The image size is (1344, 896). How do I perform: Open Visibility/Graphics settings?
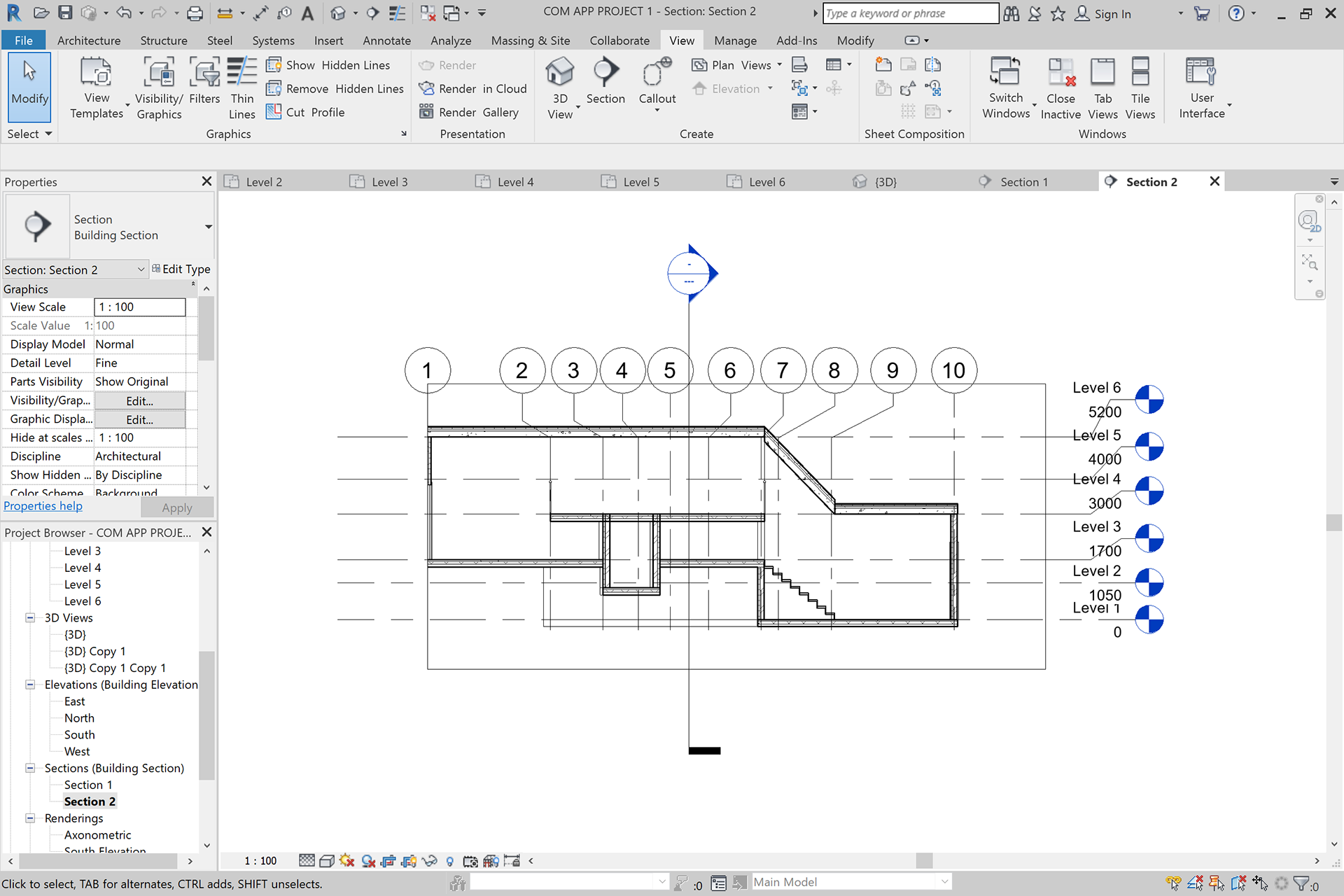[159, 89]
